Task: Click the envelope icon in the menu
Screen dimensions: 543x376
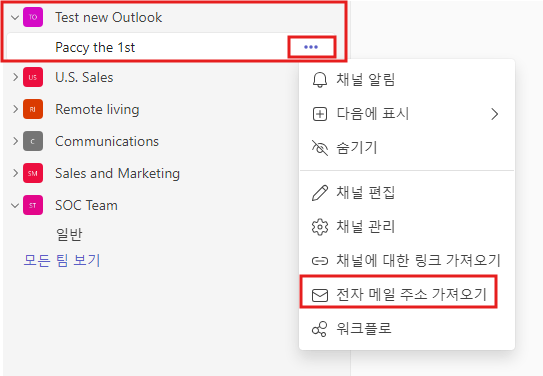Action: tap(320, 295)
